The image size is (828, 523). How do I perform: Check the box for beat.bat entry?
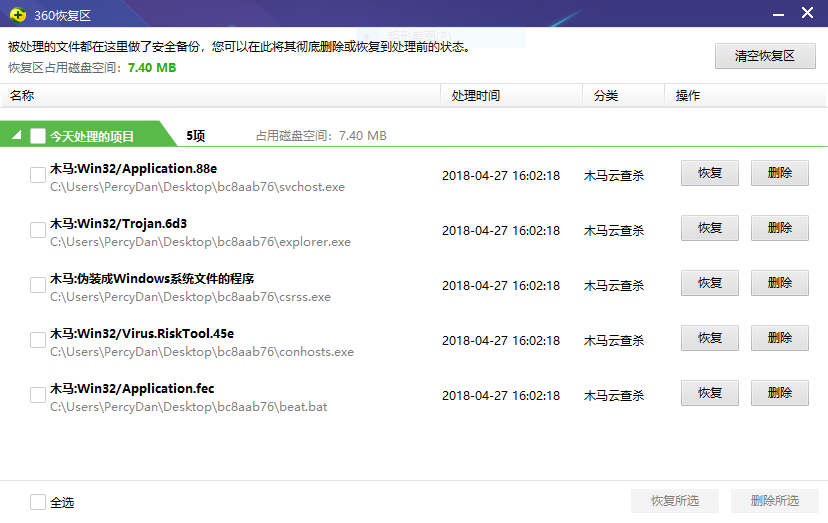pyautogui.click(x=37, y=395)
